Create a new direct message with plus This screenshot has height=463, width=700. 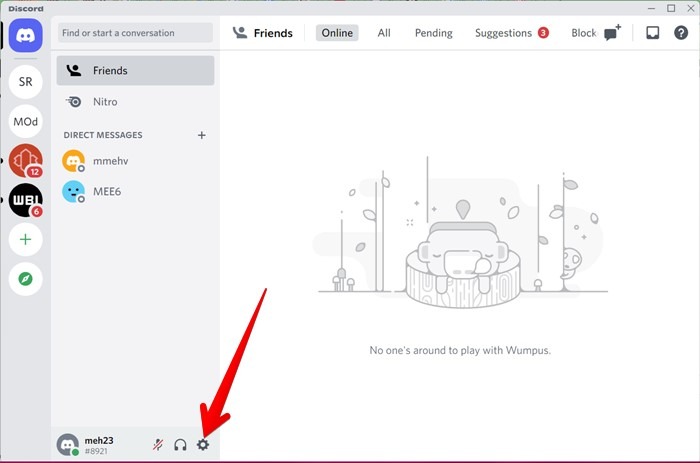pos(202,135)
